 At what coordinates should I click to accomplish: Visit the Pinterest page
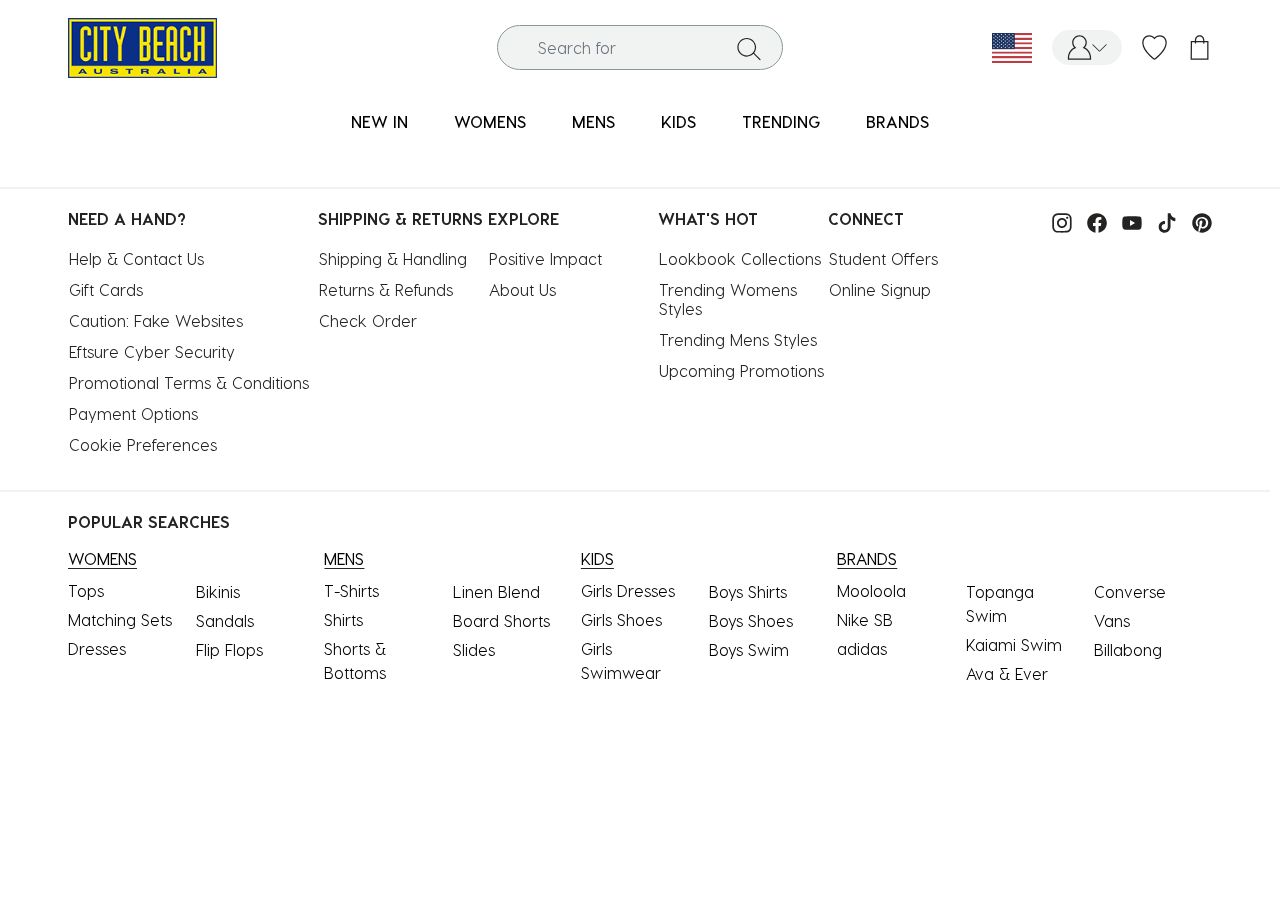[x=1202, y=223]
